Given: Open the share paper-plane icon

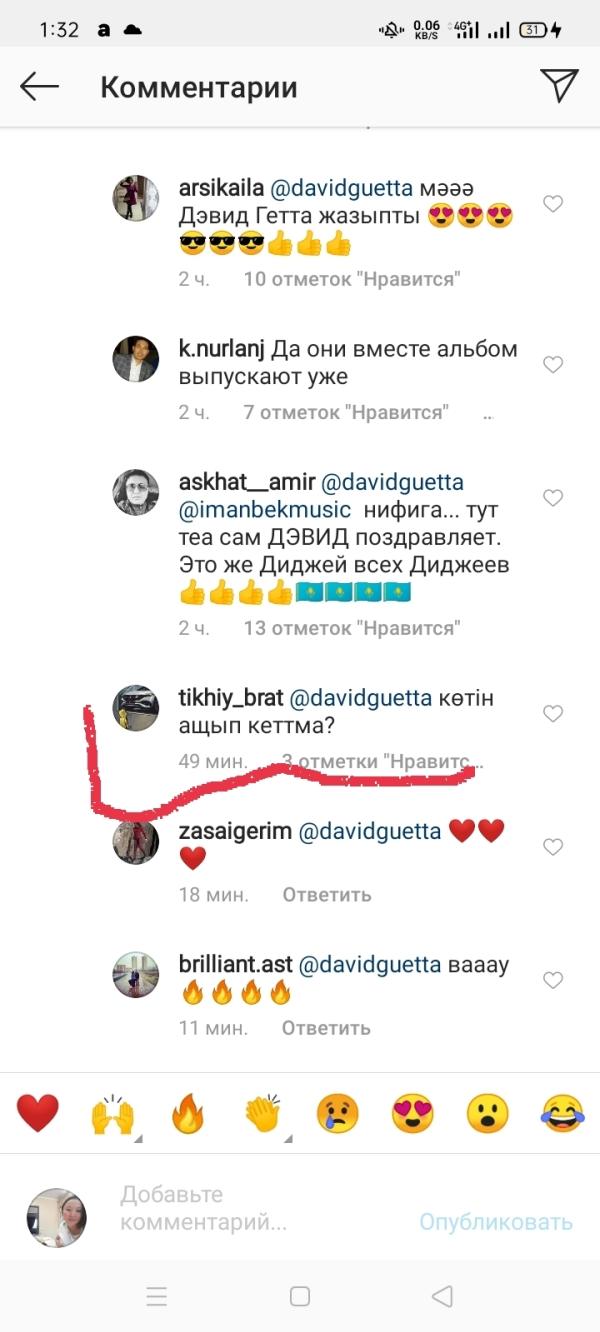Looking at the screenshot, I should [x=559, y=86].
